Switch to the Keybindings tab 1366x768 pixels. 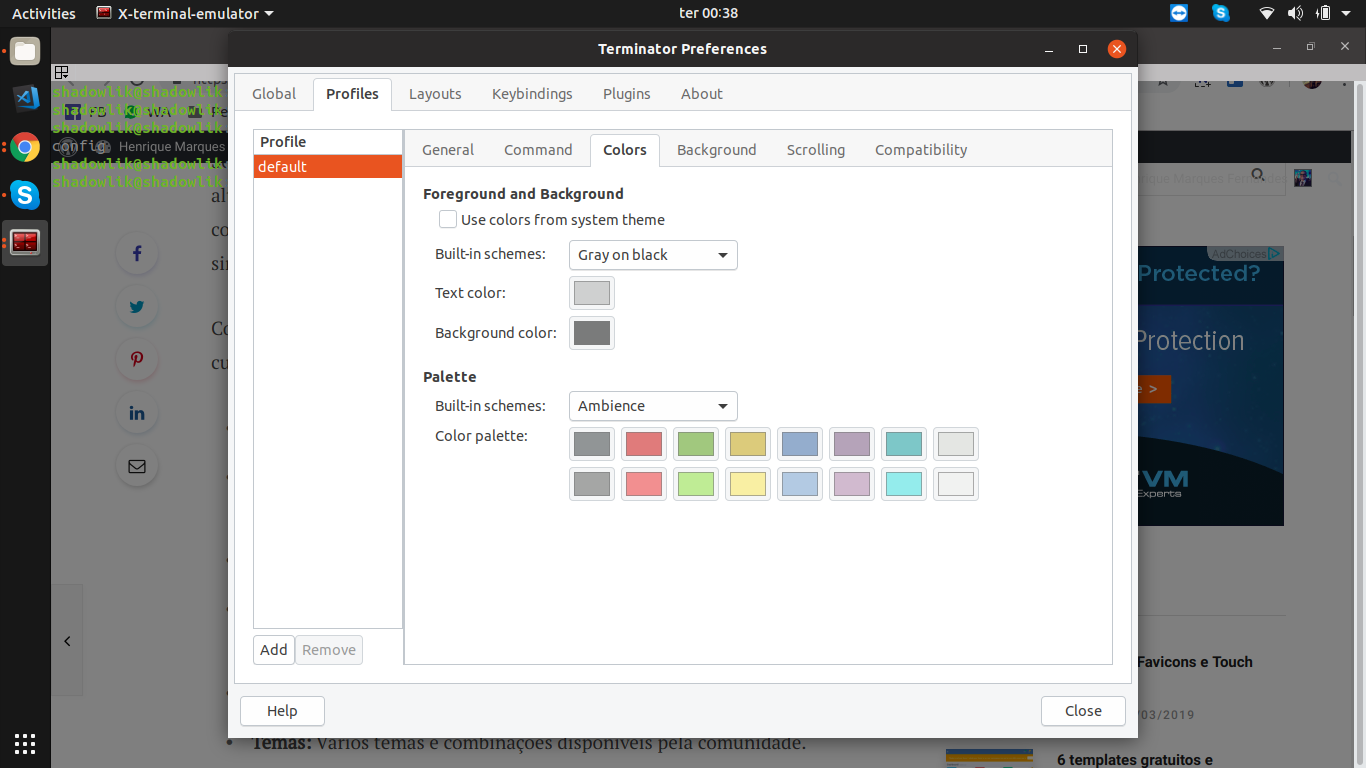(532, 94)
